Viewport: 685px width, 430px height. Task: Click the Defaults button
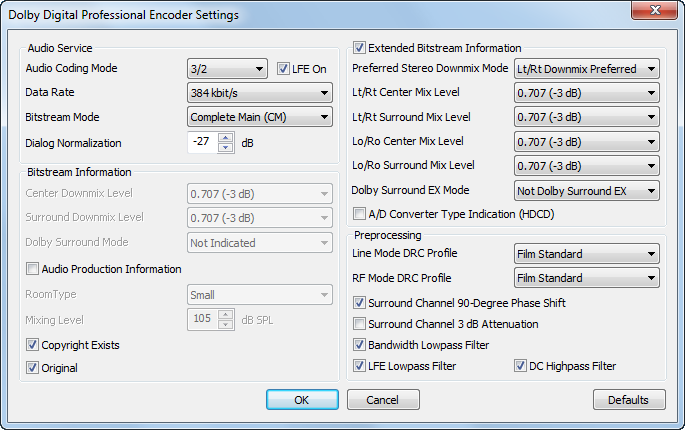point(629,399)
